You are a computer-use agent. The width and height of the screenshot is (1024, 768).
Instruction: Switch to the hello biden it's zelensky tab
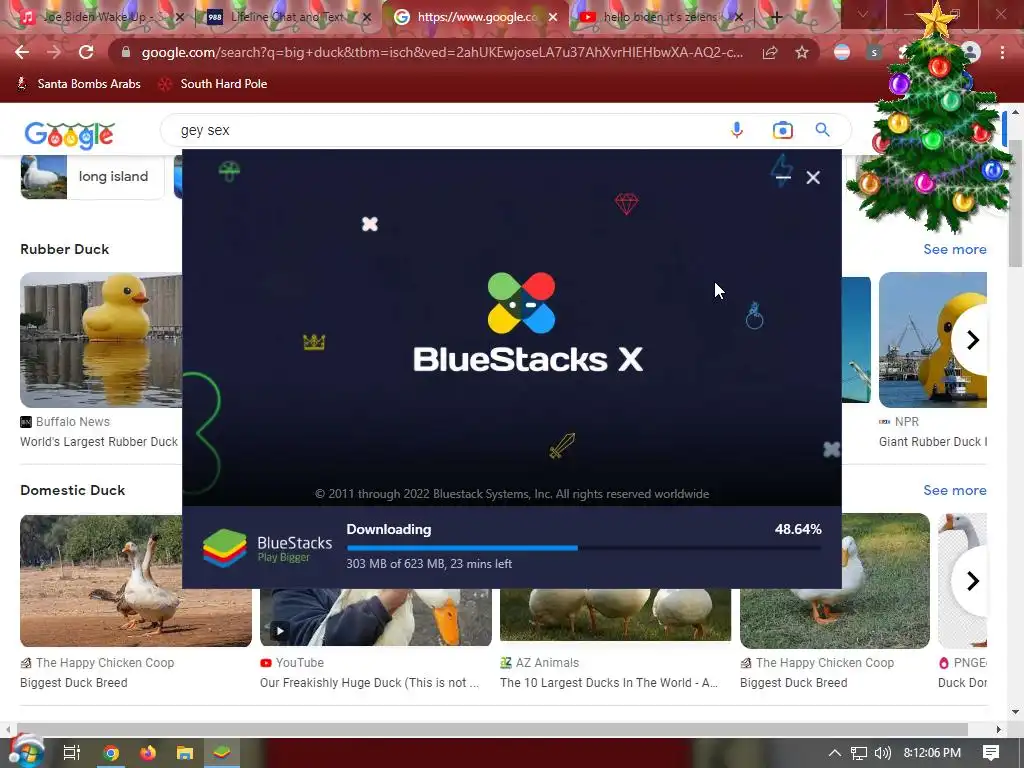(x=660, y=17)
